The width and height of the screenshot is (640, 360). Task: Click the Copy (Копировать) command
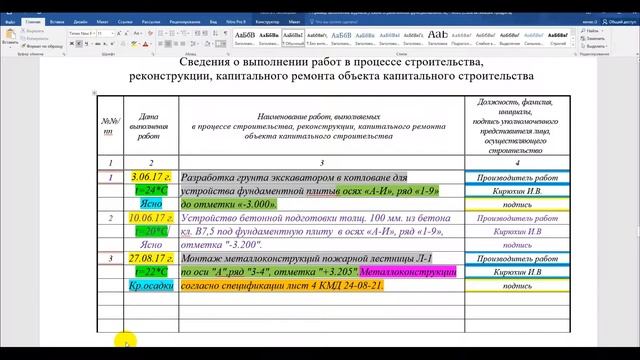(35, 38)
